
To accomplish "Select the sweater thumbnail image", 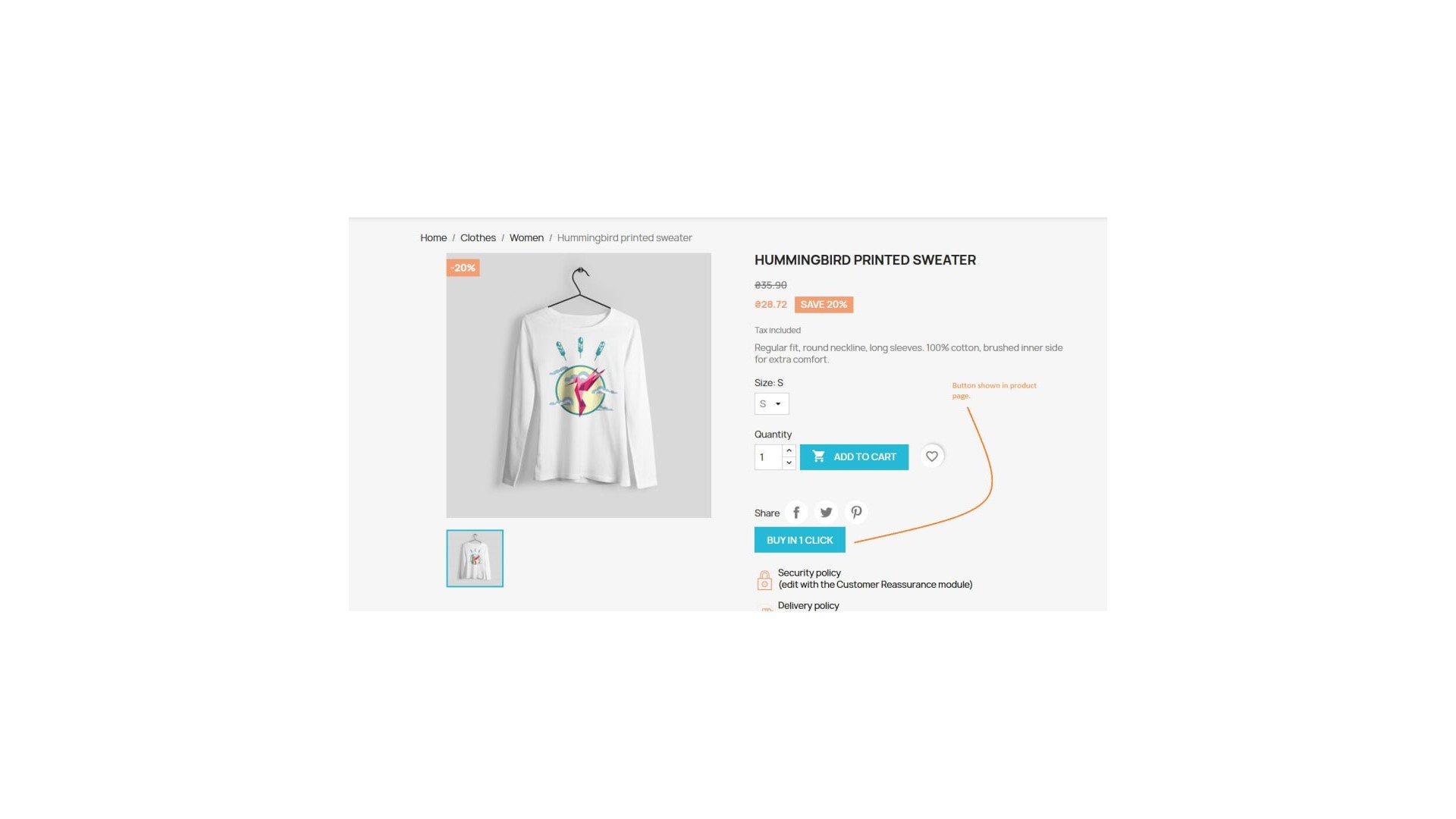I will tap(475, 558).
